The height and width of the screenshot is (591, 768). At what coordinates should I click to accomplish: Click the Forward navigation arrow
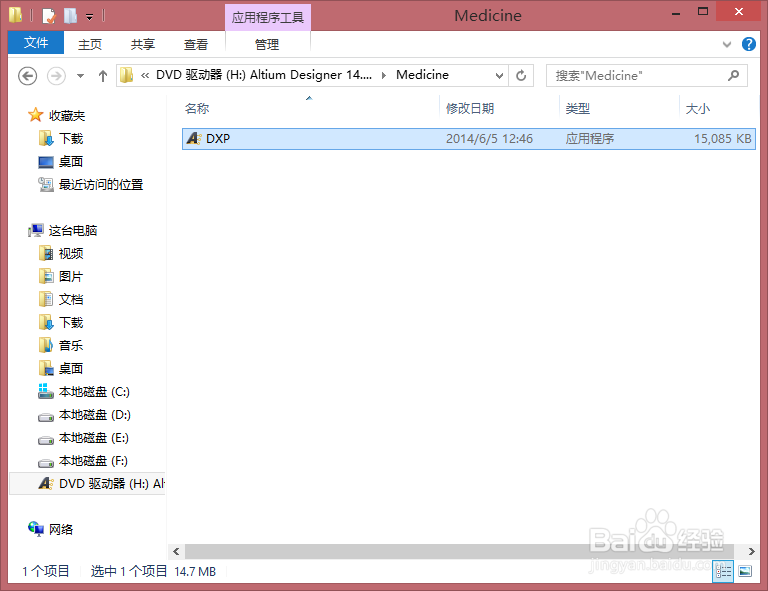click(x=56, y=76)
